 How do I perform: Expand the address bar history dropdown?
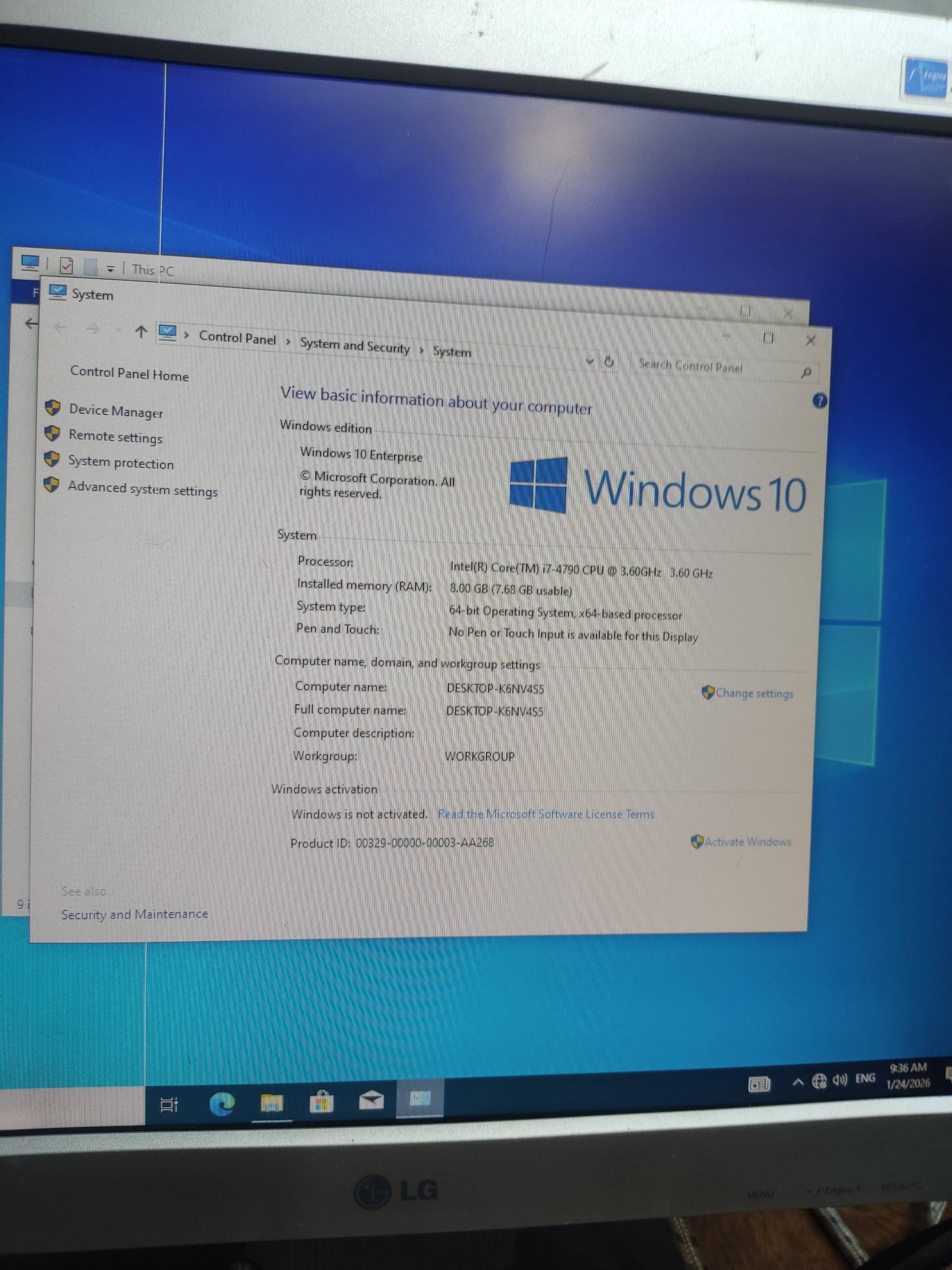click(590, 361)
